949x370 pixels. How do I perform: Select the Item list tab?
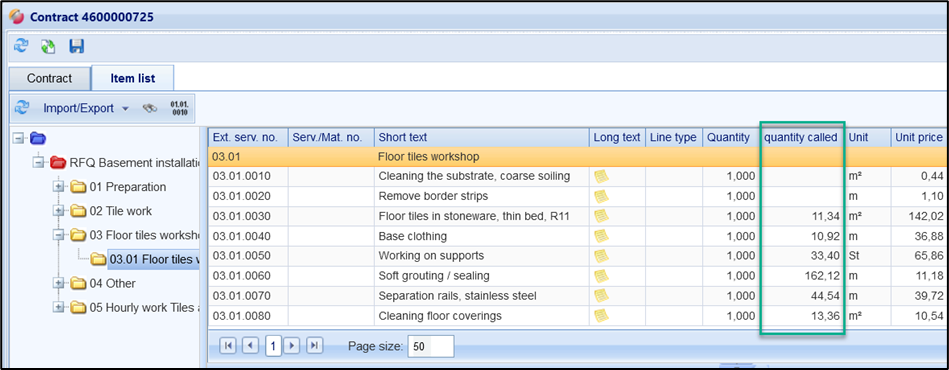coord(133,78)
